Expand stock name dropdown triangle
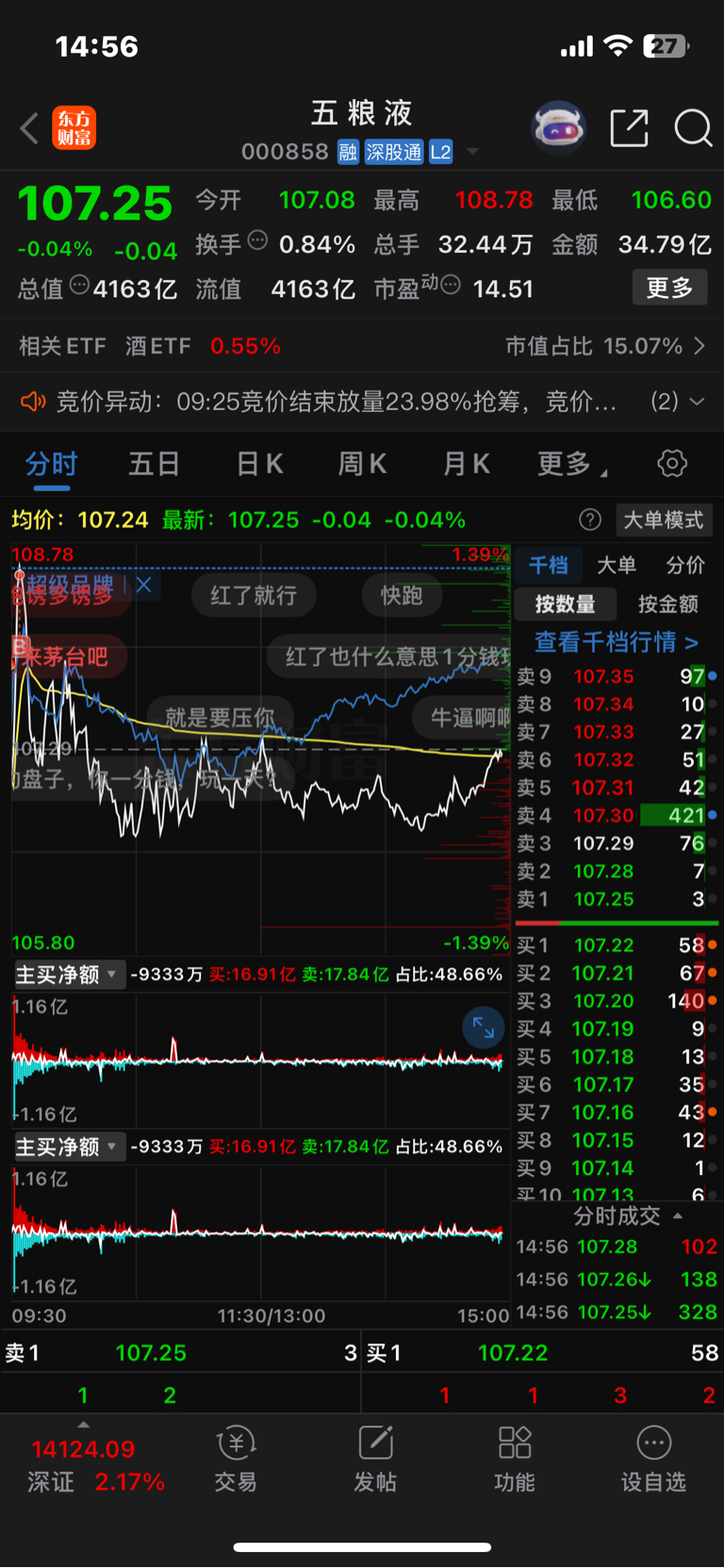Viewport: 724px width, 1568px height. 472,152
